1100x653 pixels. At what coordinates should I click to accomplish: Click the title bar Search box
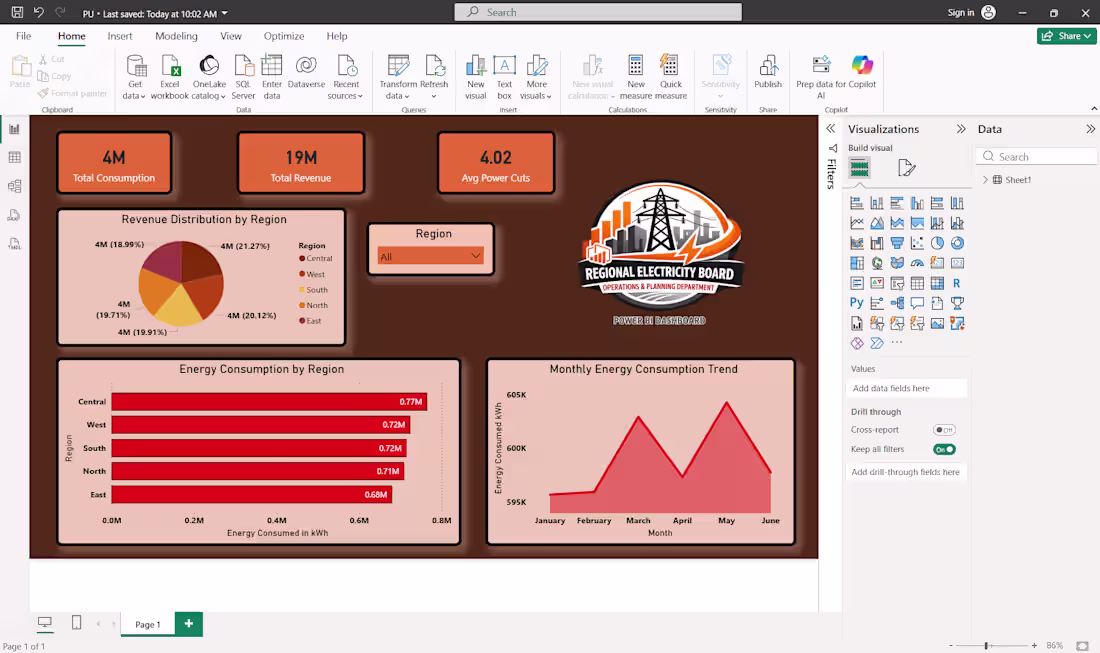click(x=598, y=12)
